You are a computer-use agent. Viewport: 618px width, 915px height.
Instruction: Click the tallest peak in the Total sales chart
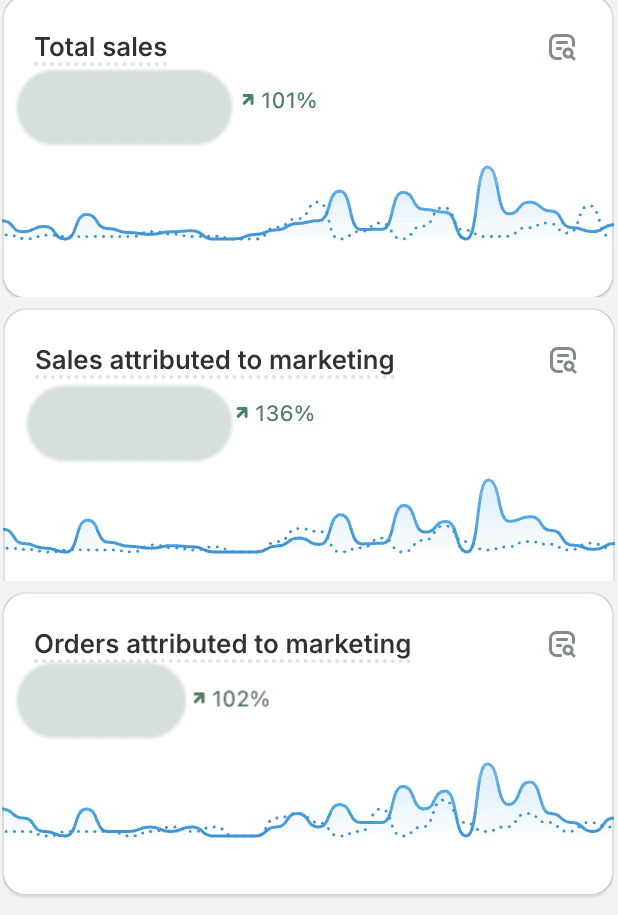click(x=487, y=169)
